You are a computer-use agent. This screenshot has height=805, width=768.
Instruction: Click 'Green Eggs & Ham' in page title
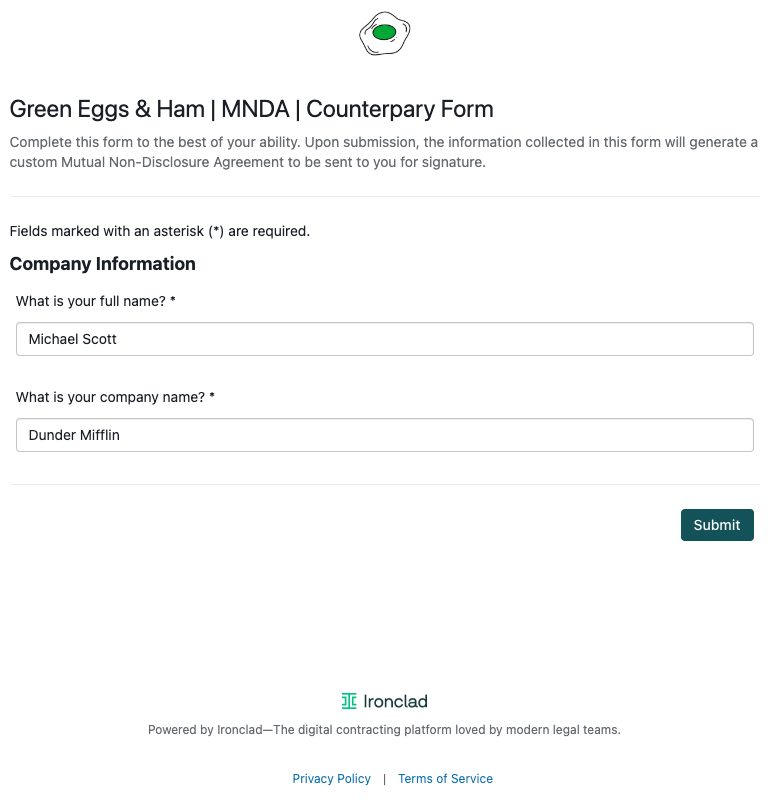click(107, 109)
